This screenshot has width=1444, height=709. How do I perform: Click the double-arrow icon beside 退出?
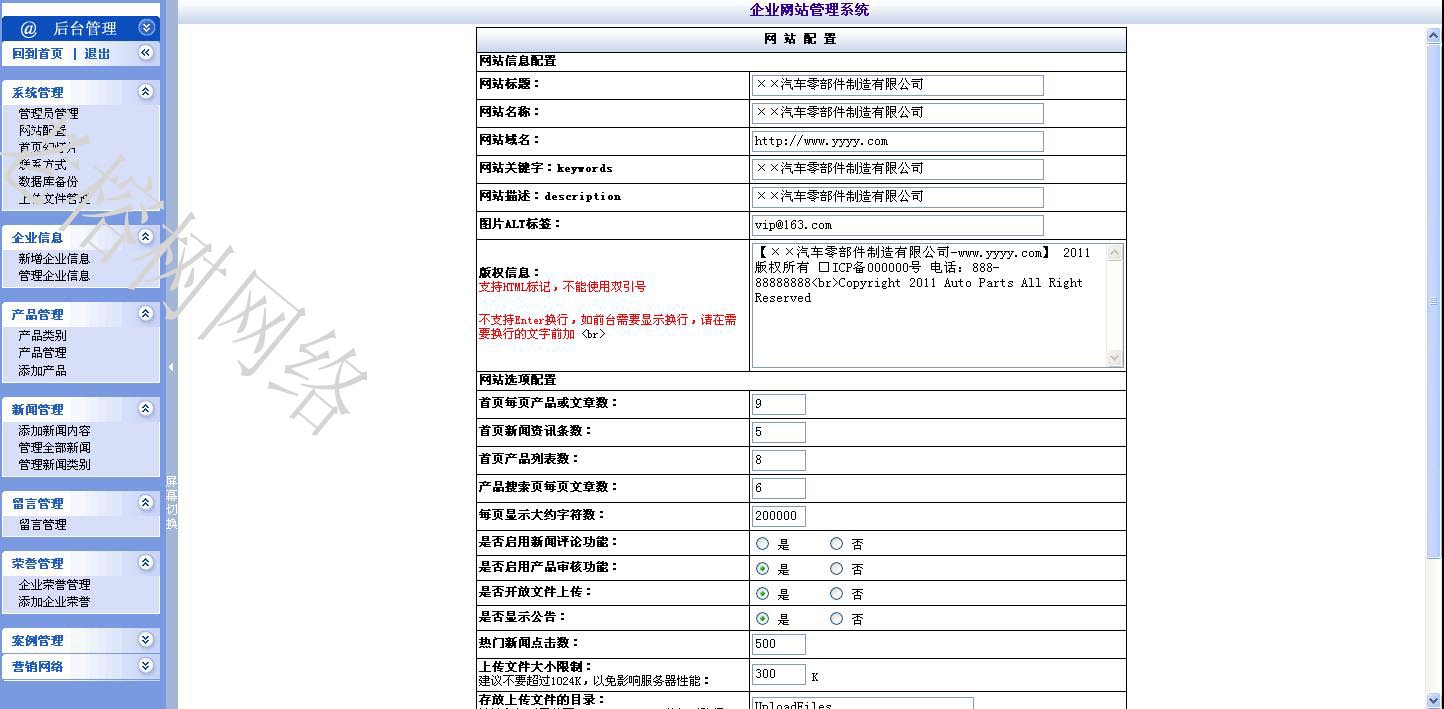pos(146,53)
